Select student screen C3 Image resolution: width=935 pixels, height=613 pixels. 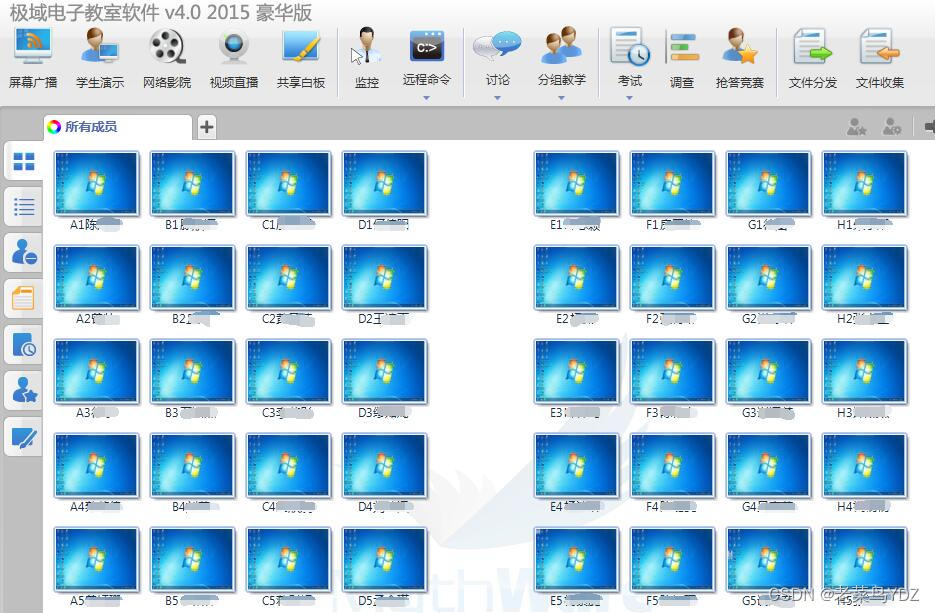click(x=288, y=372)
